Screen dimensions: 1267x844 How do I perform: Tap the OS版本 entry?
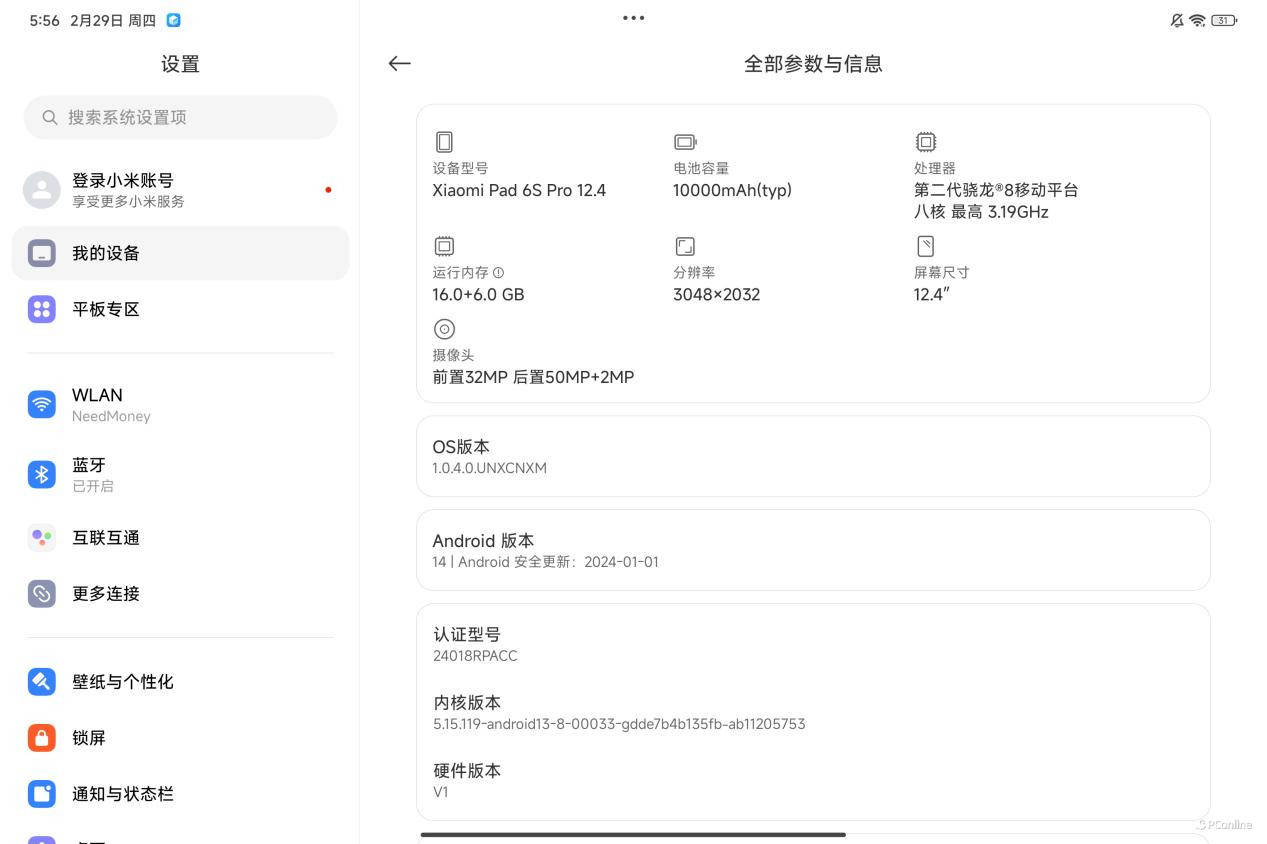[x=812, y=456]
